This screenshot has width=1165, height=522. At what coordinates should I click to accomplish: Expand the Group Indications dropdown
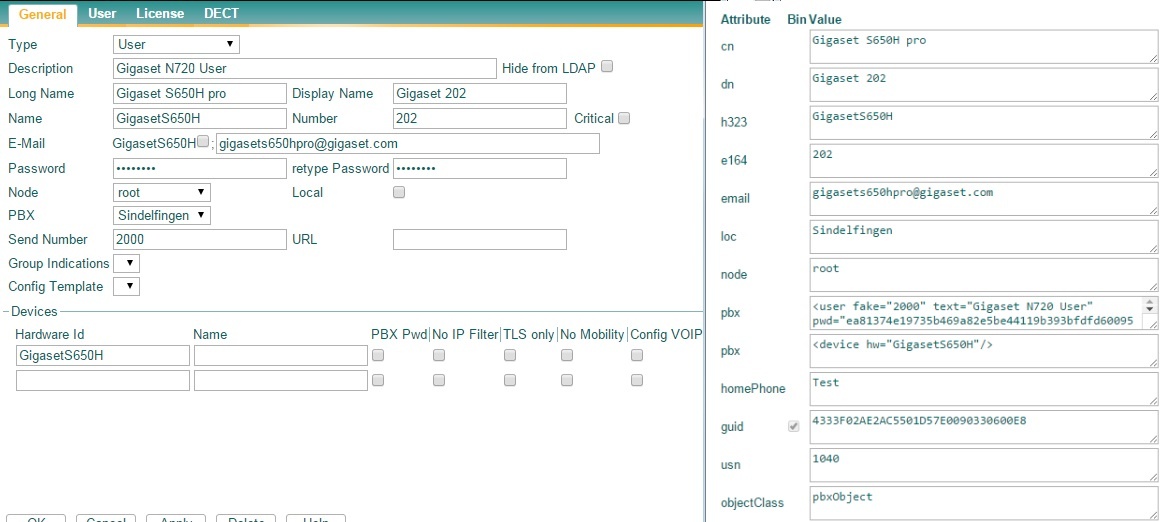pos(126,263)
